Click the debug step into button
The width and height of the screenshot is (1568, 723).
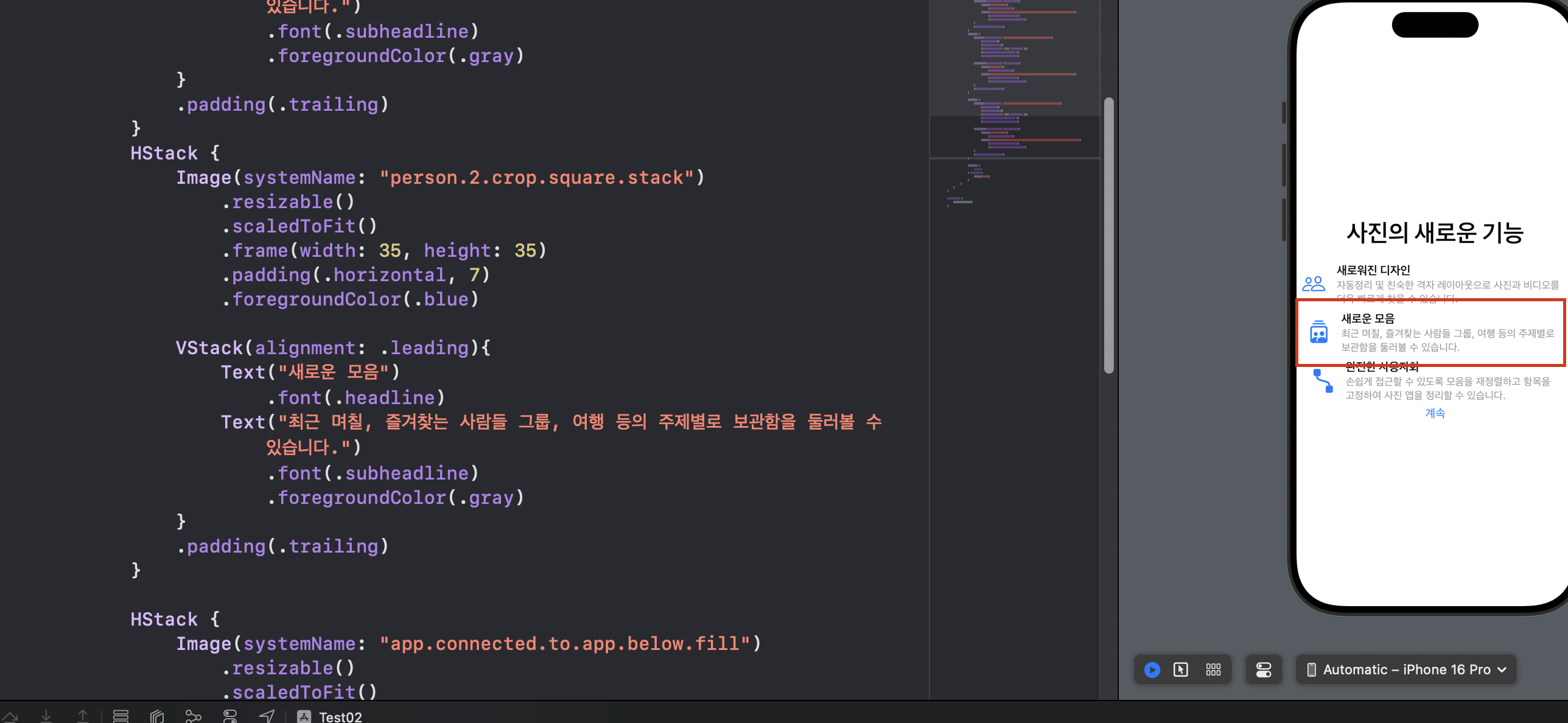(46, 716)
